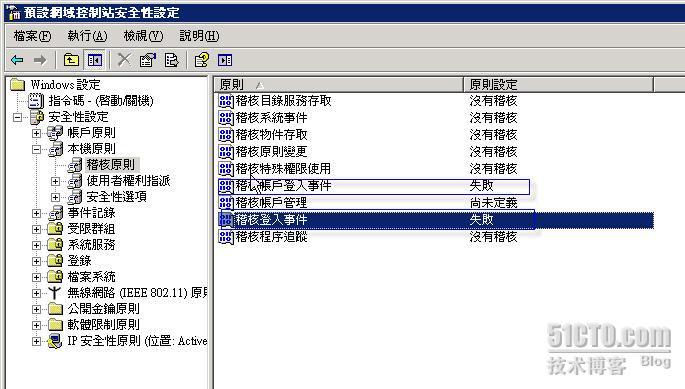This screenshot has height=389, width=685.
Task: Click the 稽核特殊權限使用 policy name
Action: click(283, 169)
